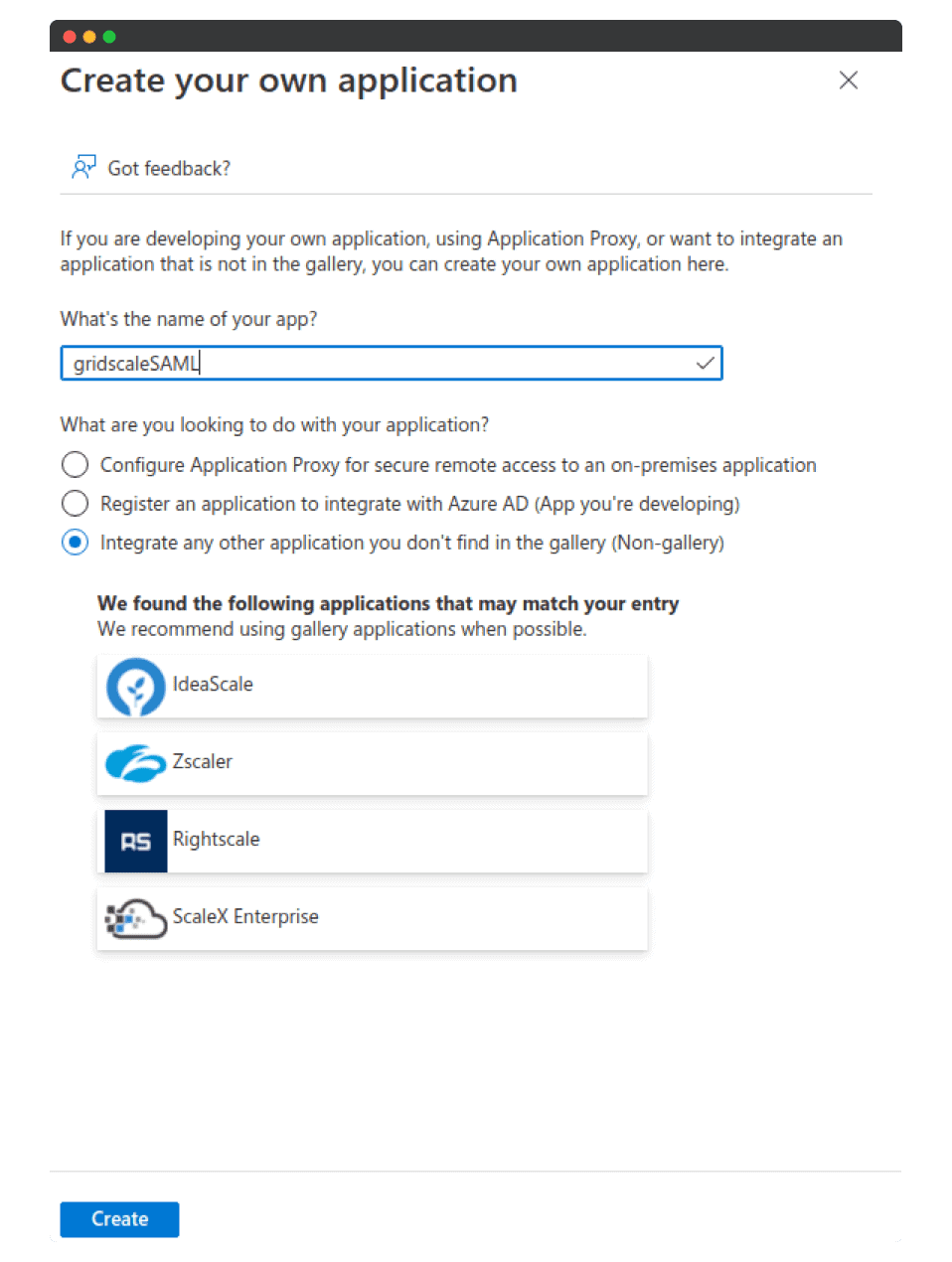Click the Zscaler cloud logo icon
The width and height of the screenshot is (952, 1262).
pyautogui.click(x=136, y=763)
